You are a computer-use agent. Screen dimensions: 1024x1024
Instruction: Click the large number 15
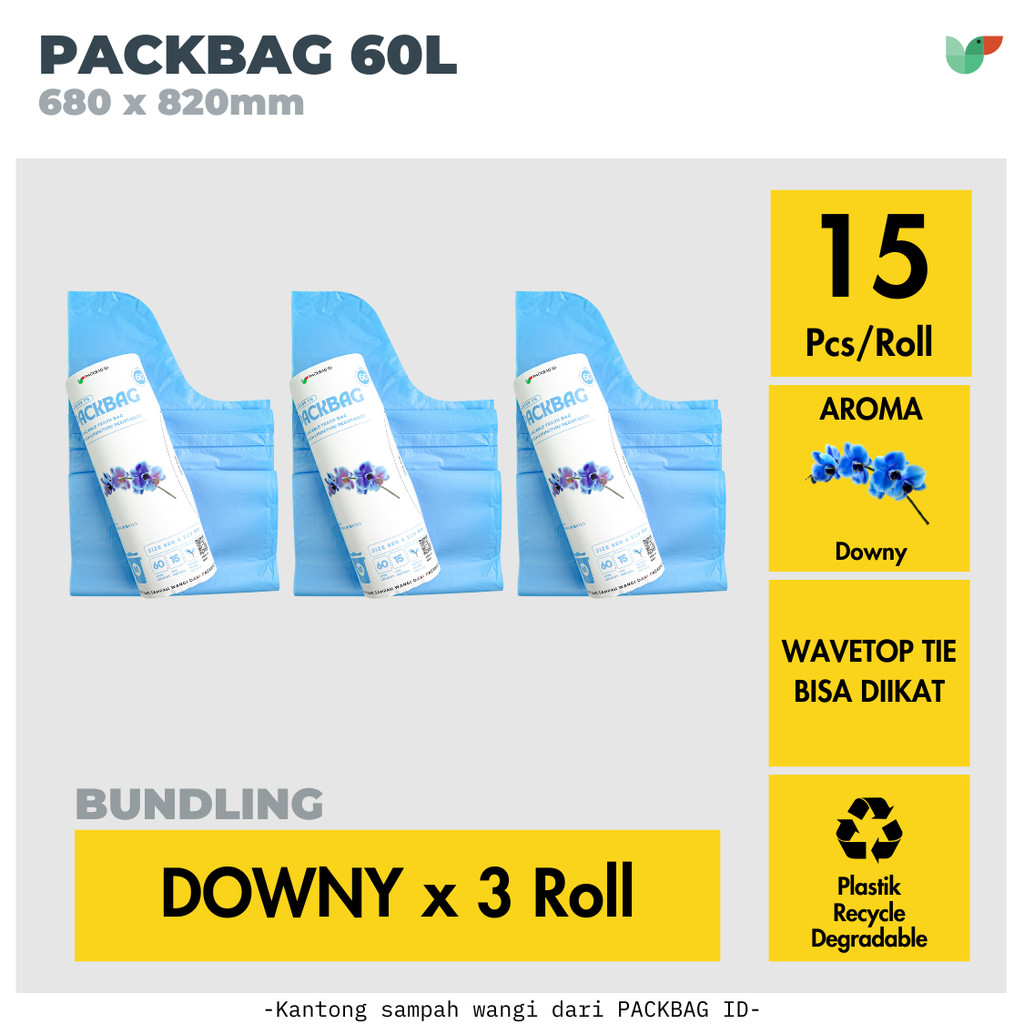pos(872,256)
